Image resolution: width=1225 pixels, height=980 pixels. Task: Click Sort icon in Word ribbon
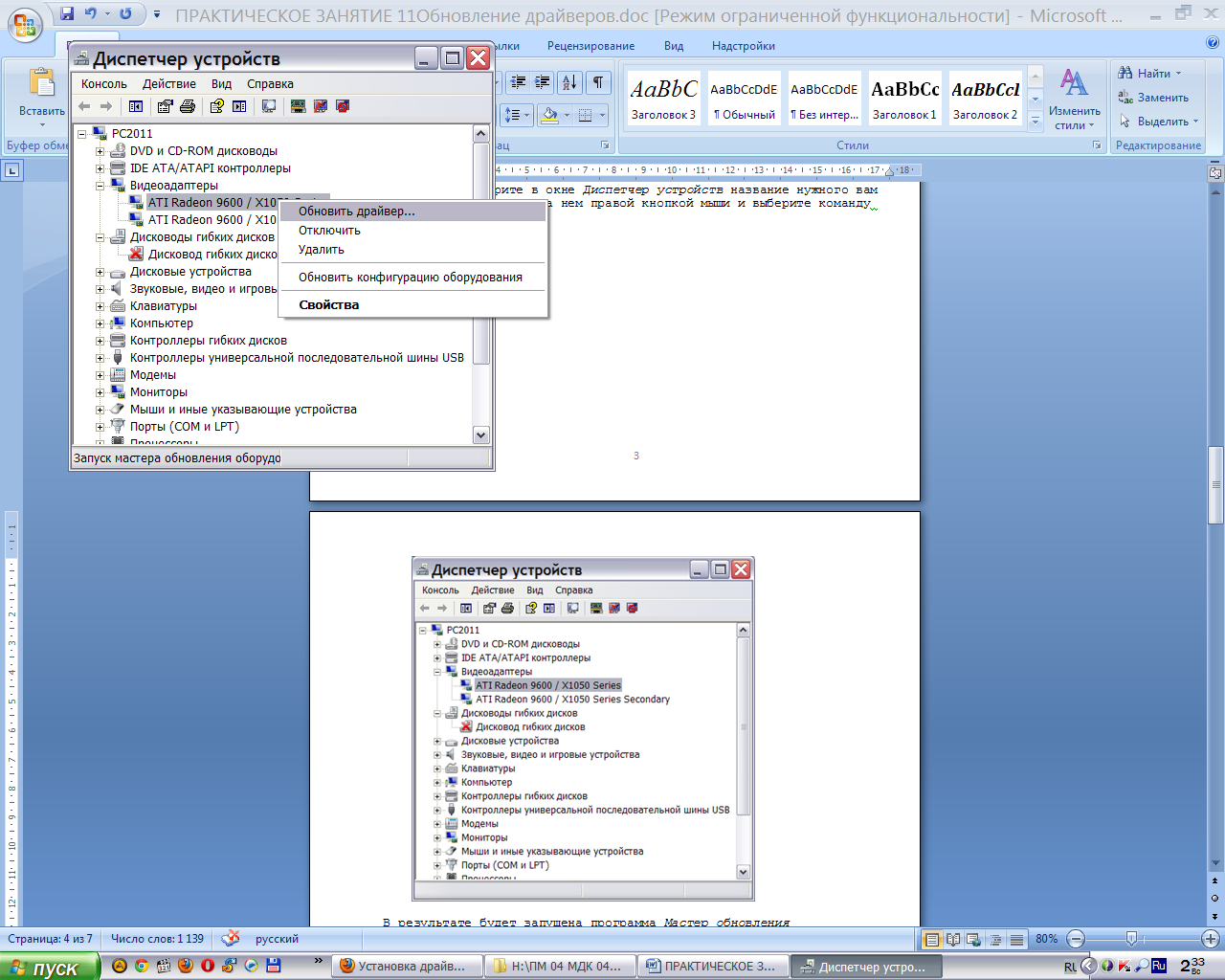pyautogui.click(x=569, y=82)
